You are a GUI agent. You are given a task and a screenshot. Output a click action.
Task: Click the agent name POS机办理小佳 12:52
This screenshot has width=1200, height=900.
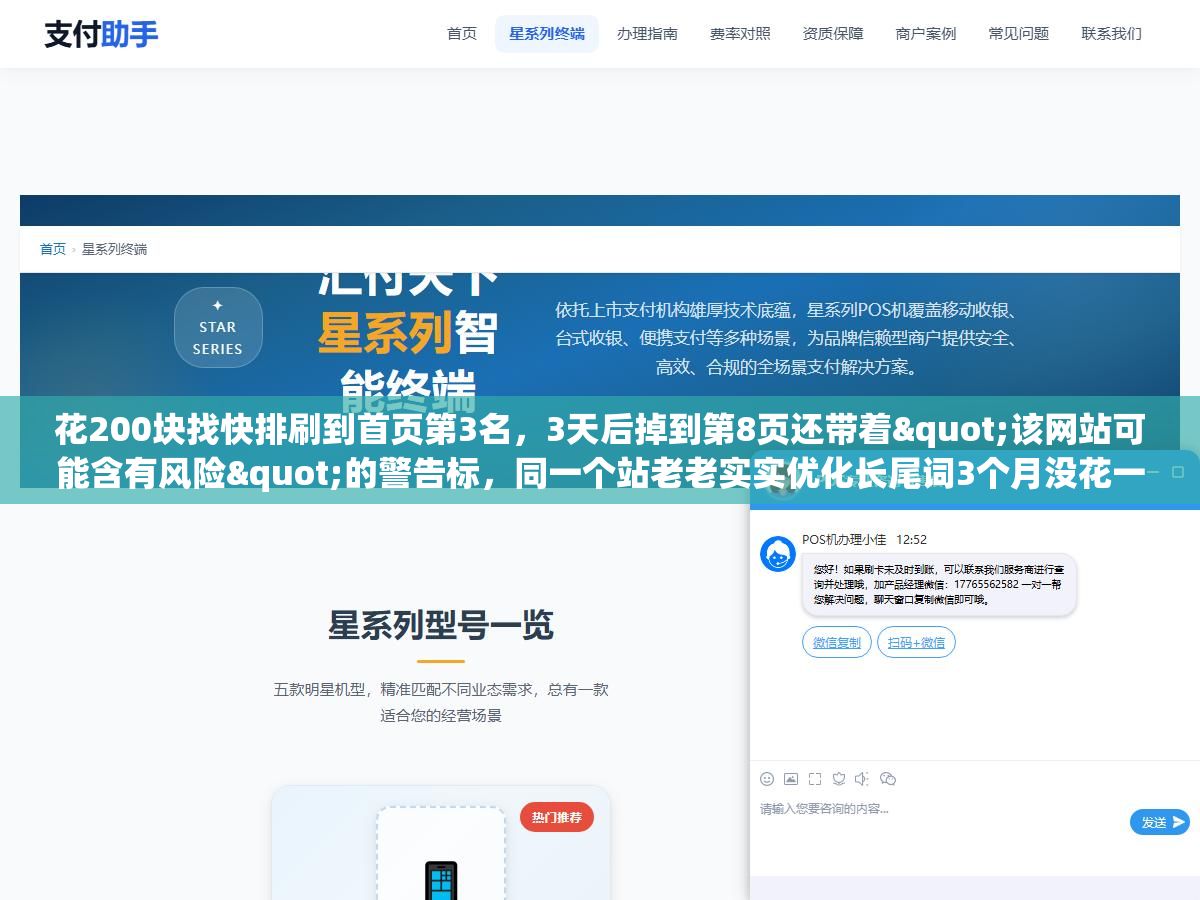click(865, 539)
